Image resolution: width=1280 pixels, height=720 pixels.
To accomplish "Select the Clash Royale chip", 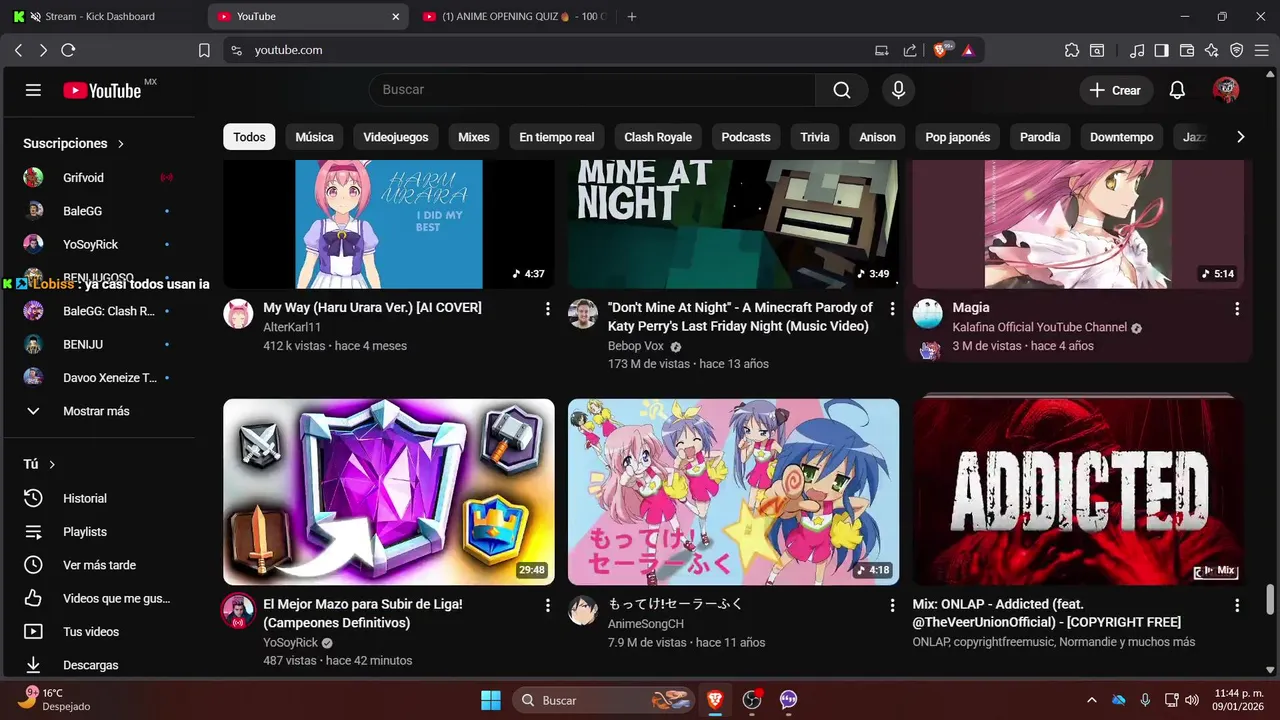I will coord(658,137).
